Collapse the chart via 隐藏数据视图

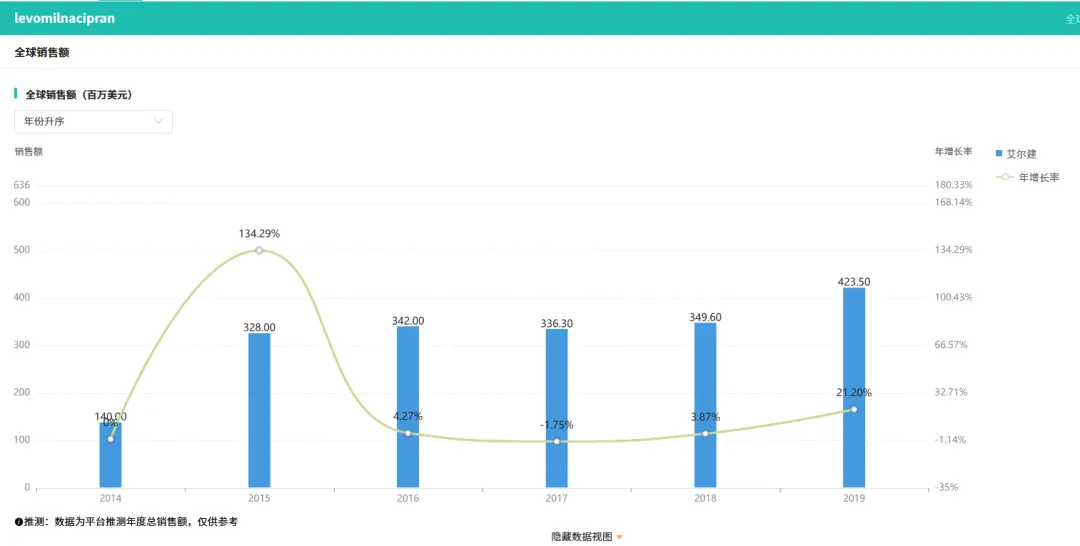pos(586,537)
